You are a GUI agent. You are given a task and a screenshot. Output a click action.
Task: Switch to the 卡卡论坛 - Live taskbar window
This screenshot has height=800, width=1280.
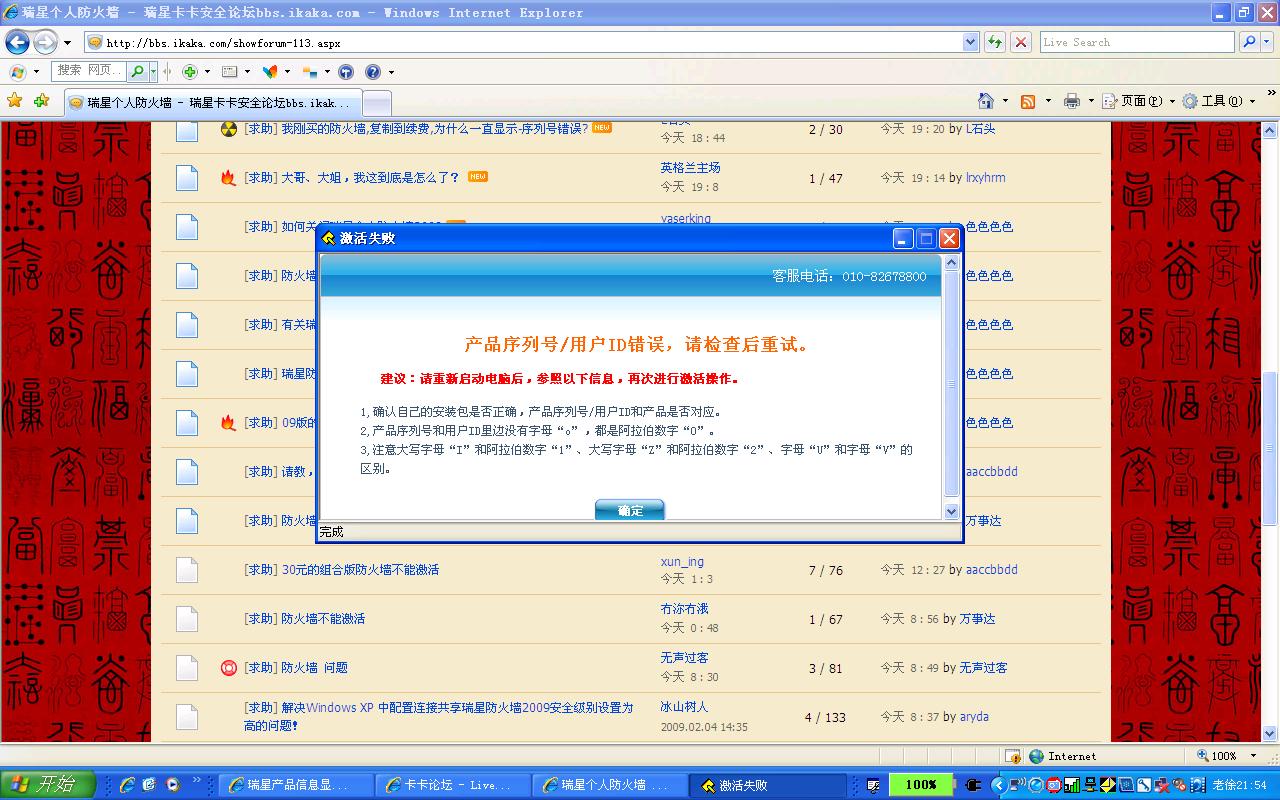453,785
